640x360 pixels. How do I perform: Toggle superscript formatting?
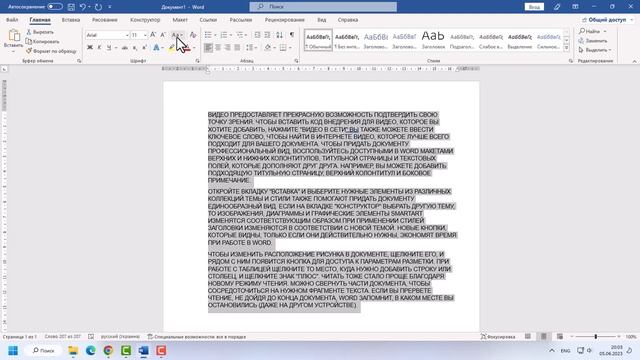(x=144, y=48)
